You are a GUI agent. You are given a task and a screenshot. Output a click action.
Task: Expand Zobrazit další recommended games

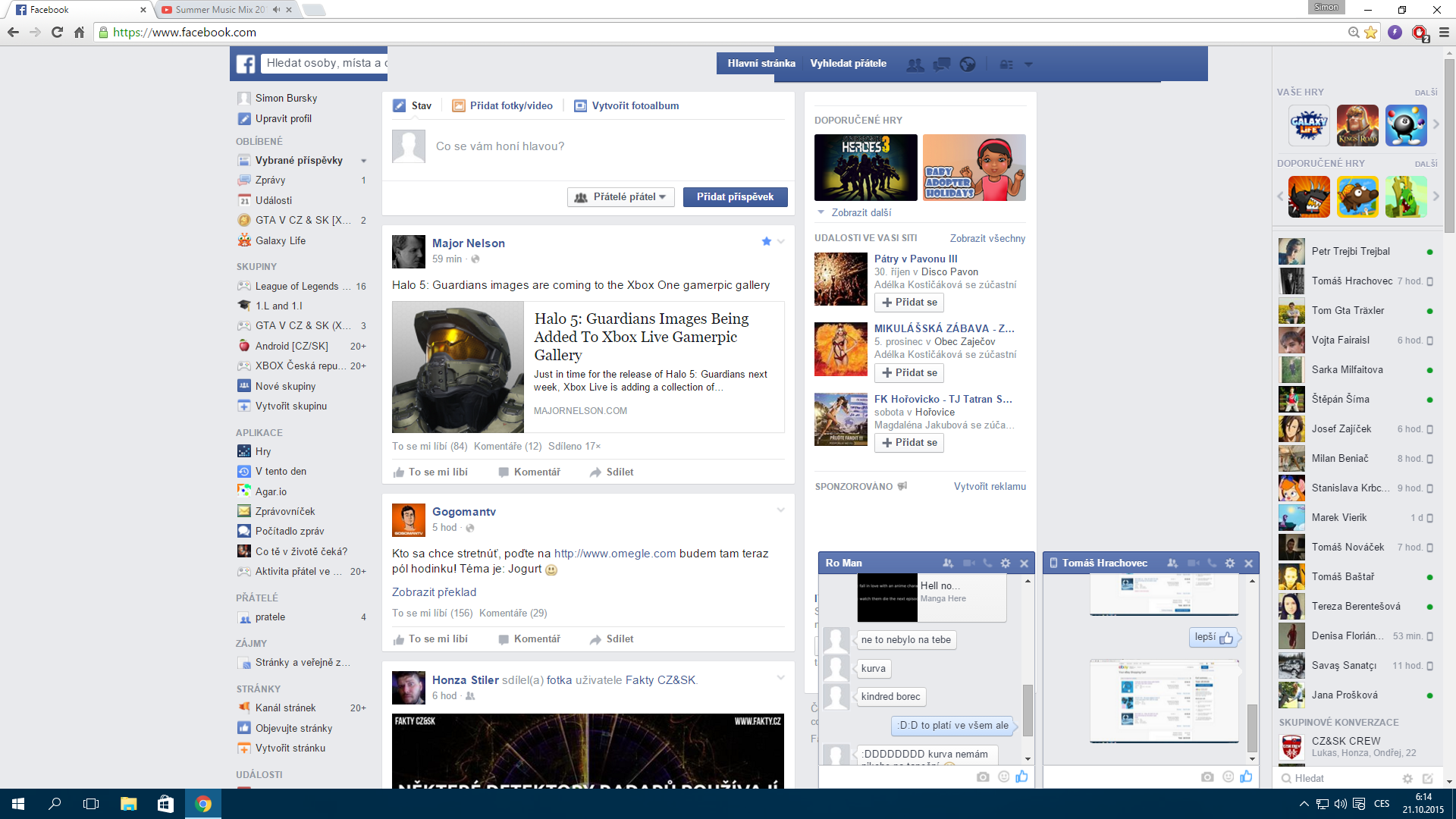pyautogui.click(x=860, y=213)
